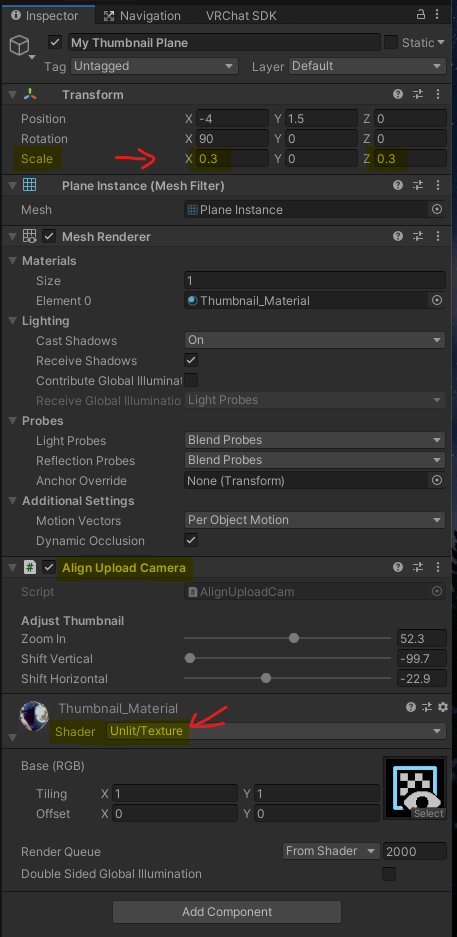457x937 pixels.
Task: Disable the Align Upload Camera component checkbox
Action: [50, 568]
